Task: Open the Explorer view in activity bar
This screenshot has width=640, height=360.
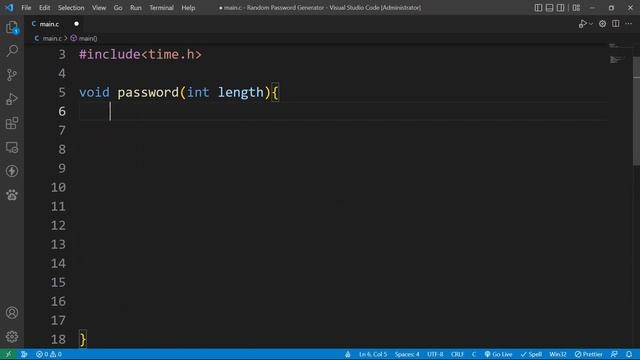Action: [x=12, y=28]
